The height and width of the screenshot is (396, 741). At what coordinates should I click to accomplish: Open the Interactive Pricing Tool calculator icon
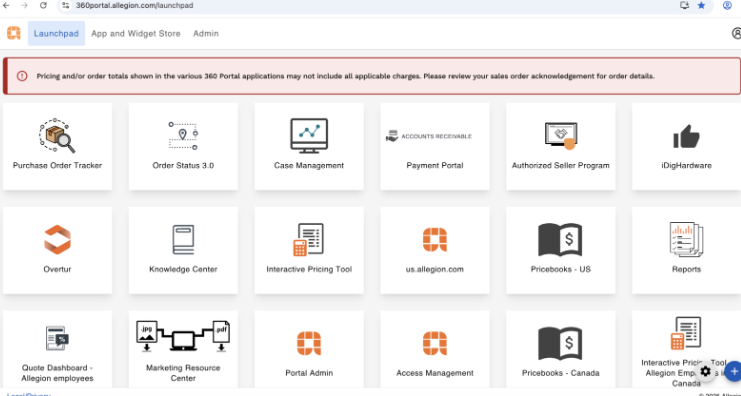click(309, 240)
